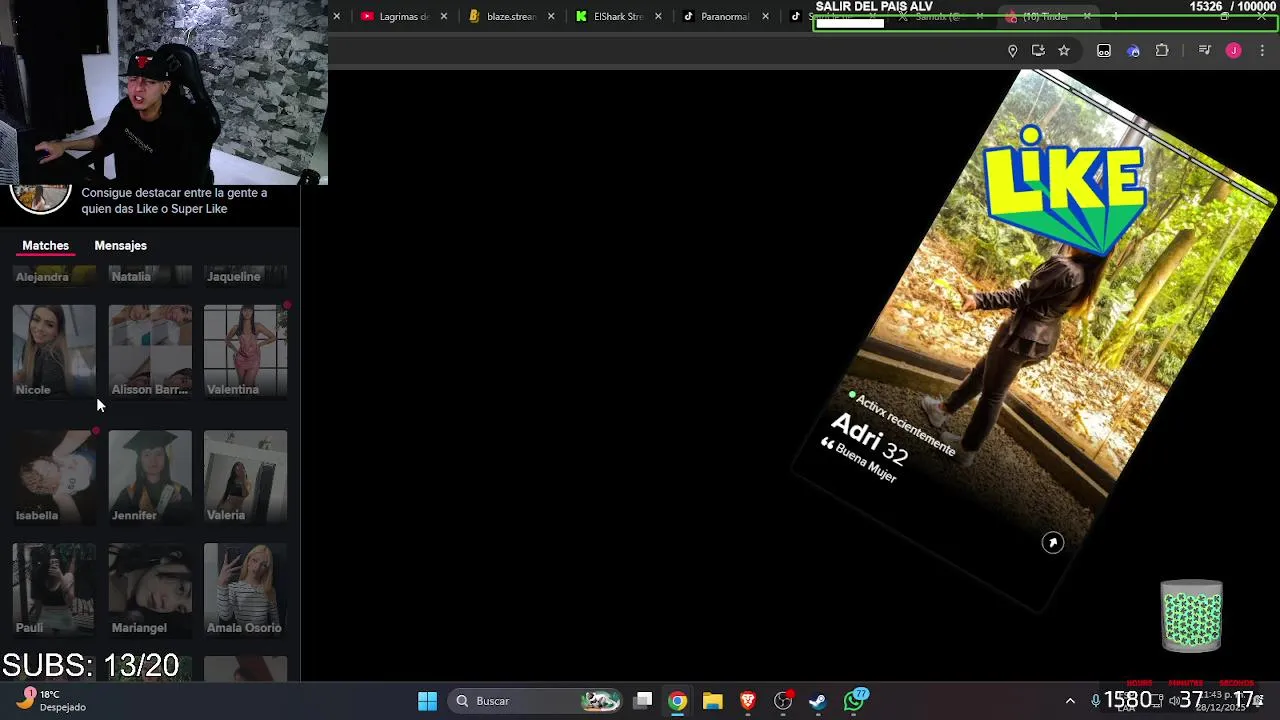Image resolution: width=1280 pixels, height=720 pixels.
Task: Open the media controls icon in Chrome toolbar
Action: [1204, 51]
